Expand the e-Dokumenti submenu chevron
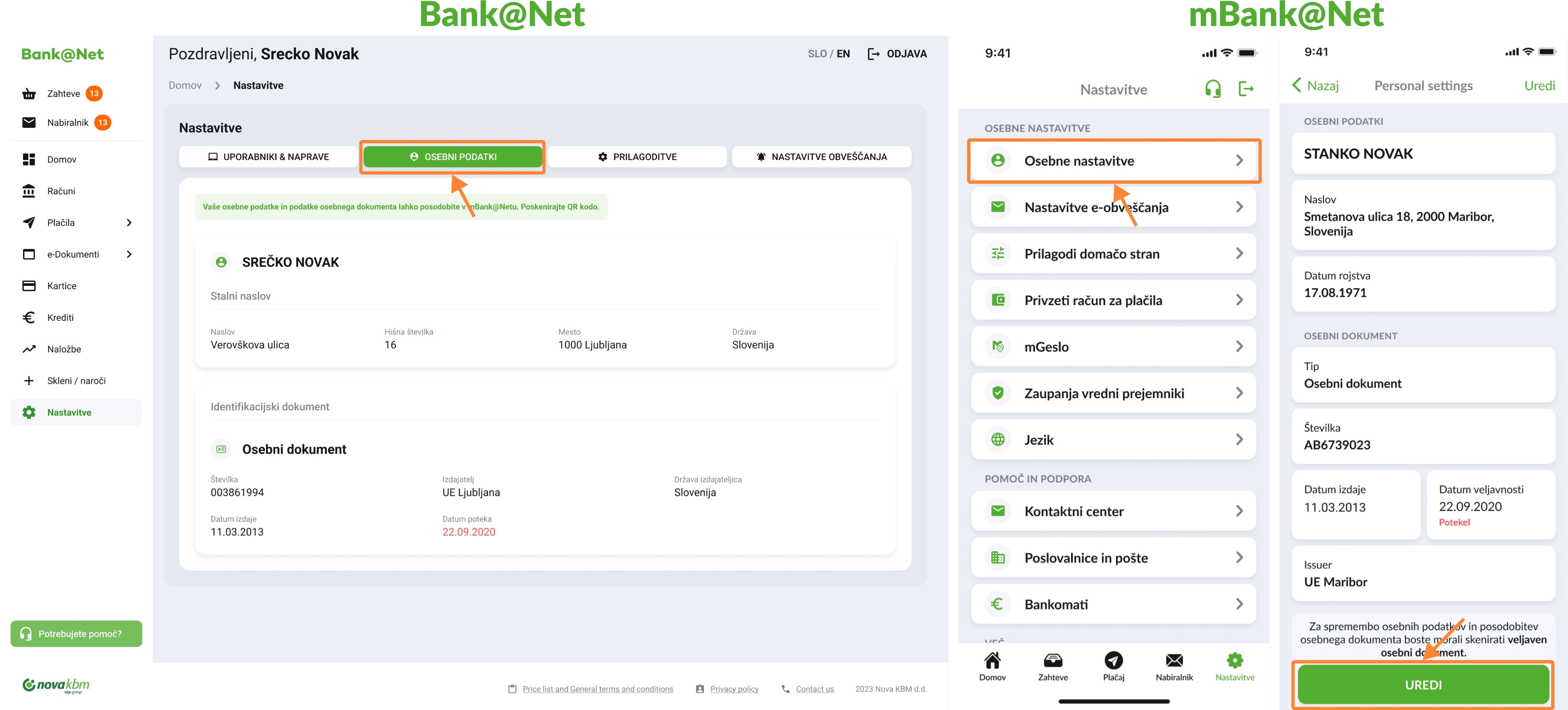This screenshot has height=710, width=1568. [129, 254]
